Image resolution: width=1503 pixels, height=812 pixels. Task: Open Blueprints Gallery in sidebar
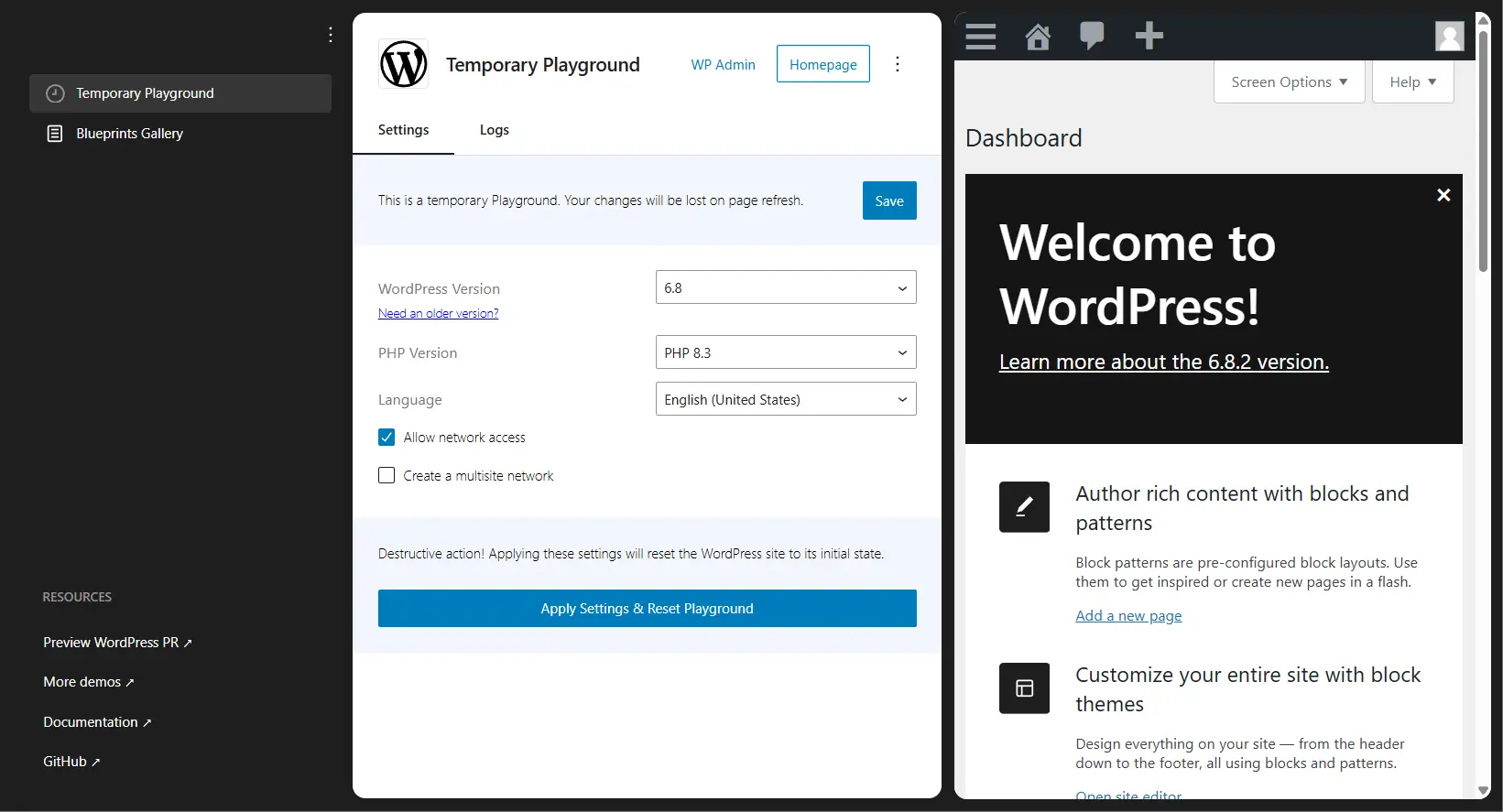[x=180, y=134]
